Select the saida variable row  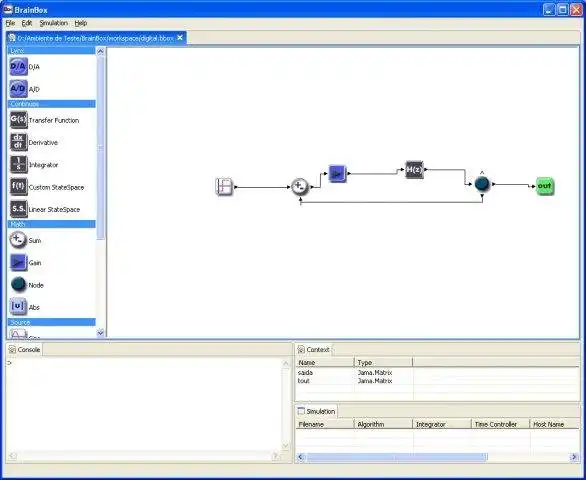point(437,373)
